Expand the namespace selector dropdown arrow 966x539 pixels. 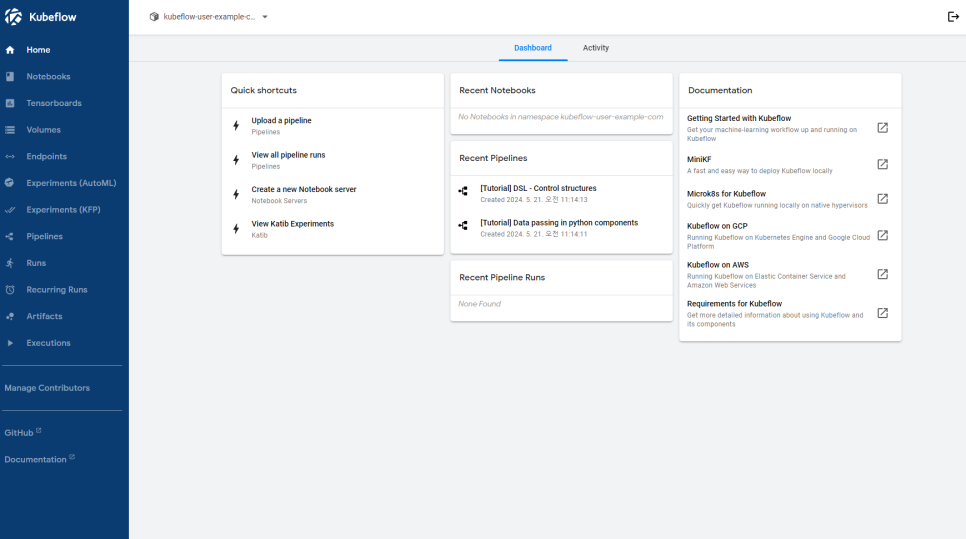pos(265,17)
